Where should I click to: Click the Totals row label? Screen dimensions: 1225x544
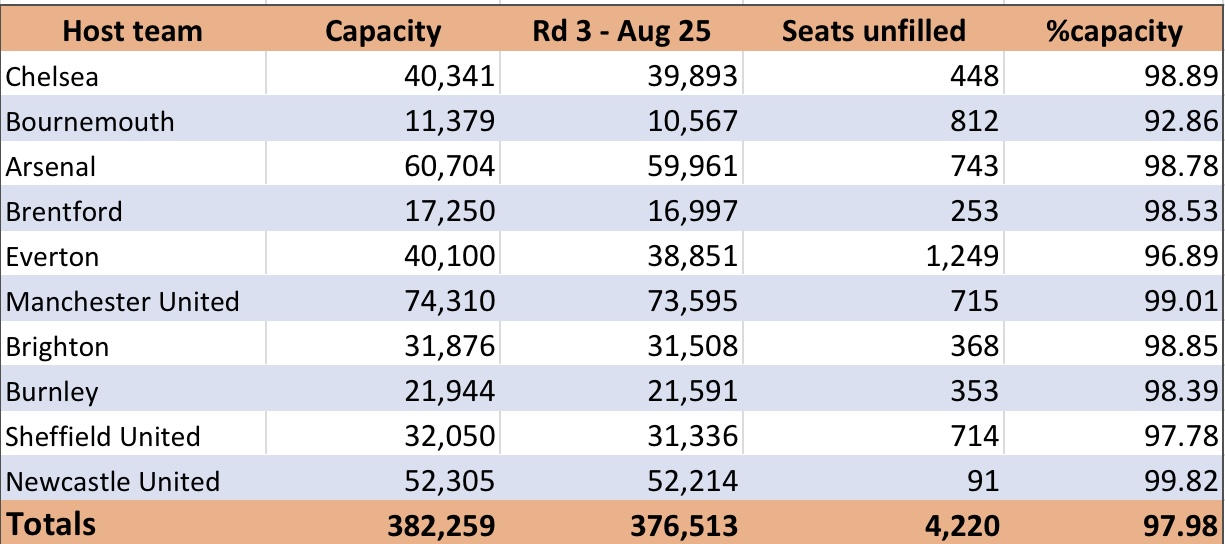tap(133, 524)
